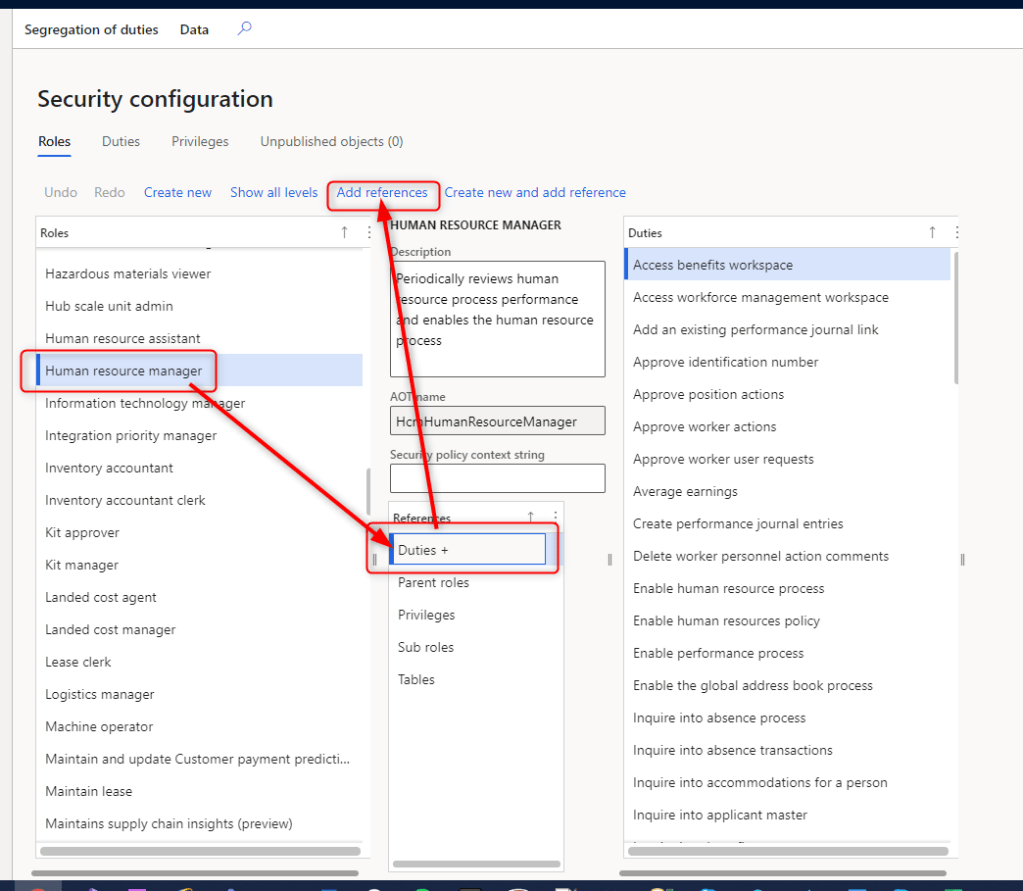Select Human resource manager role
1023x891 pixels.
pyautogui.click(x=124, y=371)
